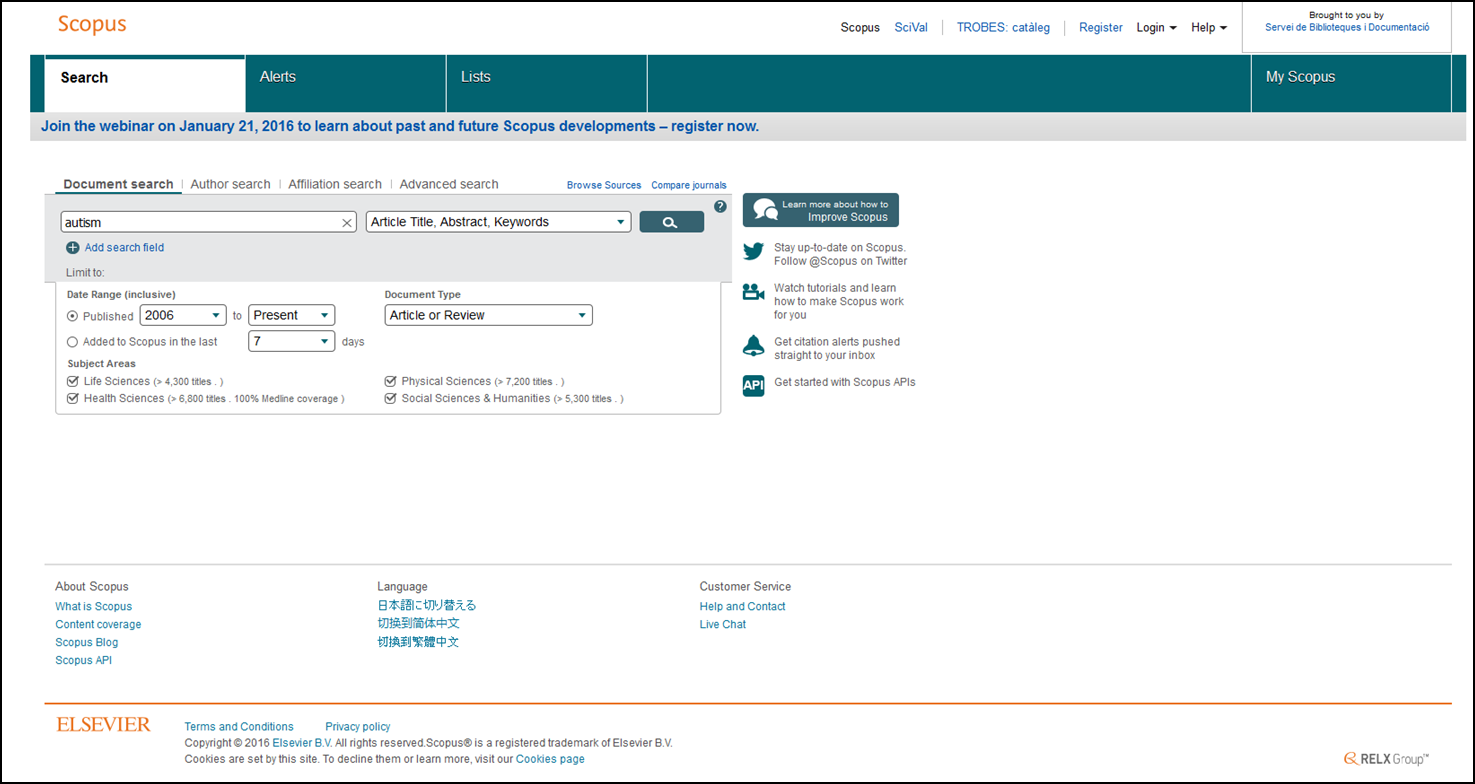Click the Twitter bird icon
1475x784 pixels.
[754, 251]
